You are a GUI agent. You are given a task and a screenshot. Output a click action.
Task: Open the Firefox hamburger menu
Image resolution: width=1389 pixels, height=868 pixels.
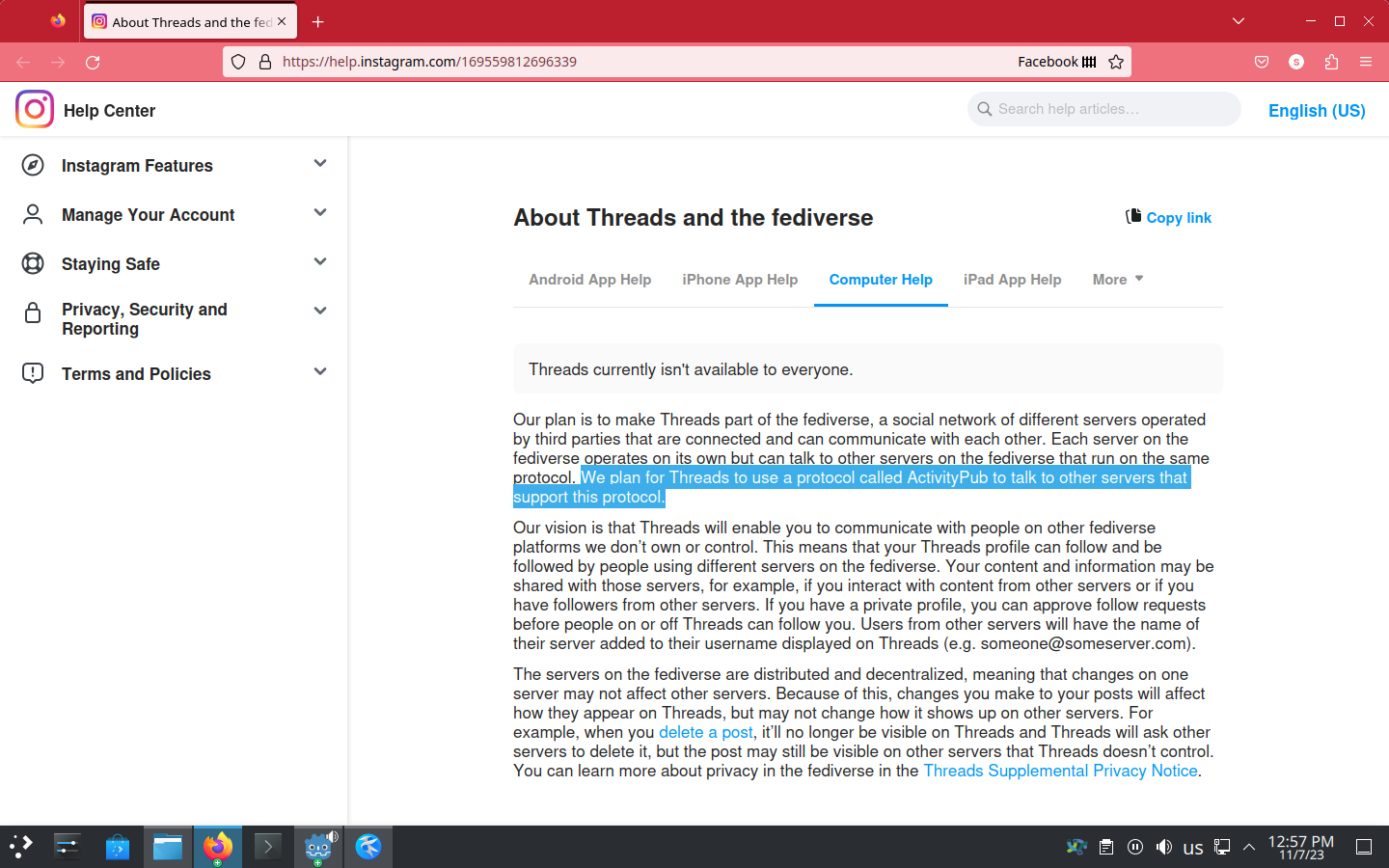[x=1366, y=62]
